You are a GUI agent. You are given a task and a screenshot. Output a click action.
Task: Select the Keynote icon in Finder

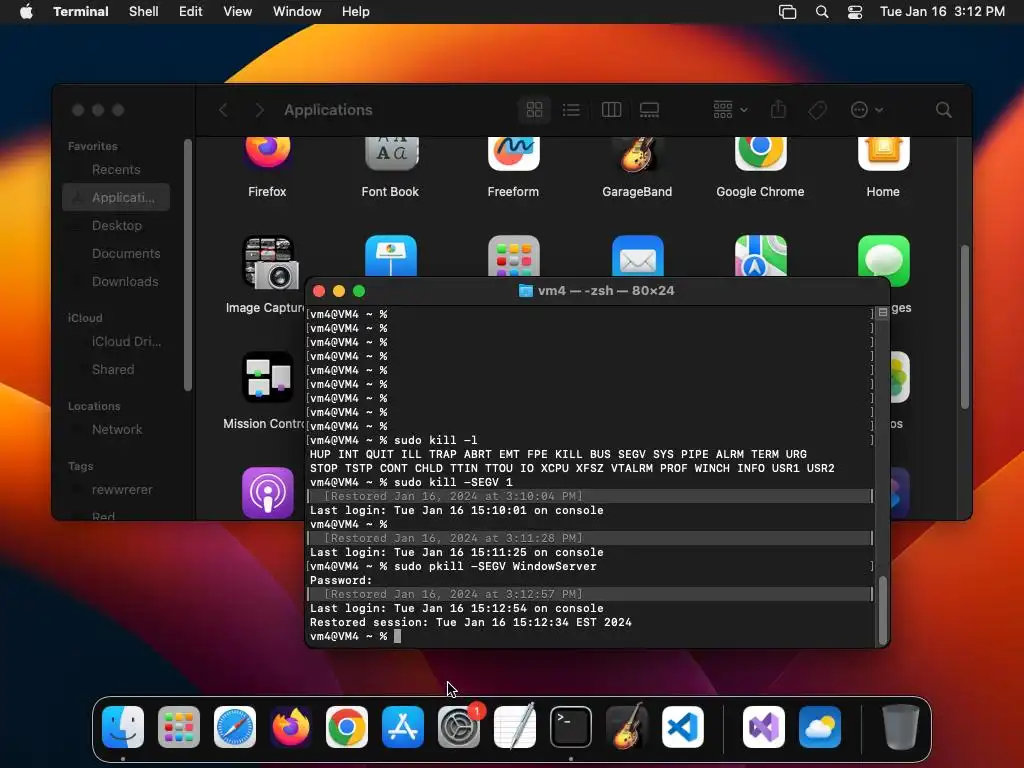pos(391,256)
